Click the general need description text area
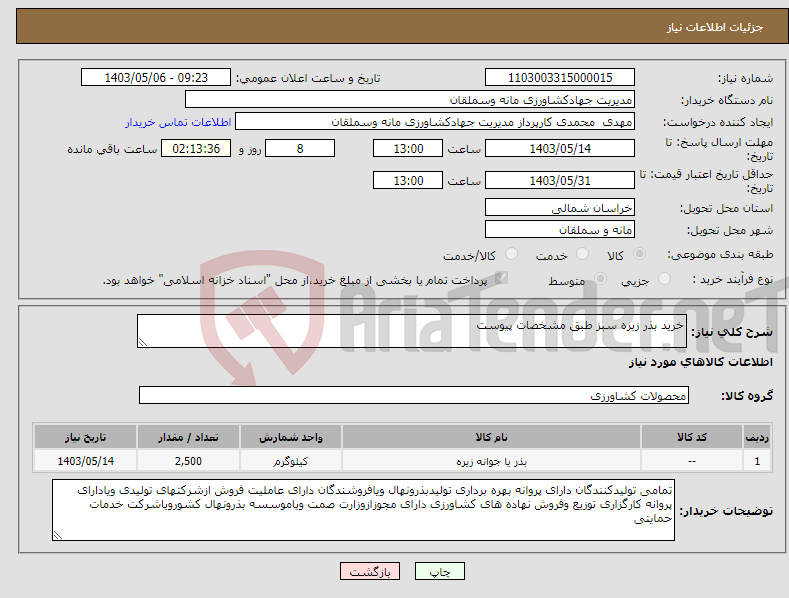Image resolution: width=789 pixels, height=598 pixels. pos(412,331)
